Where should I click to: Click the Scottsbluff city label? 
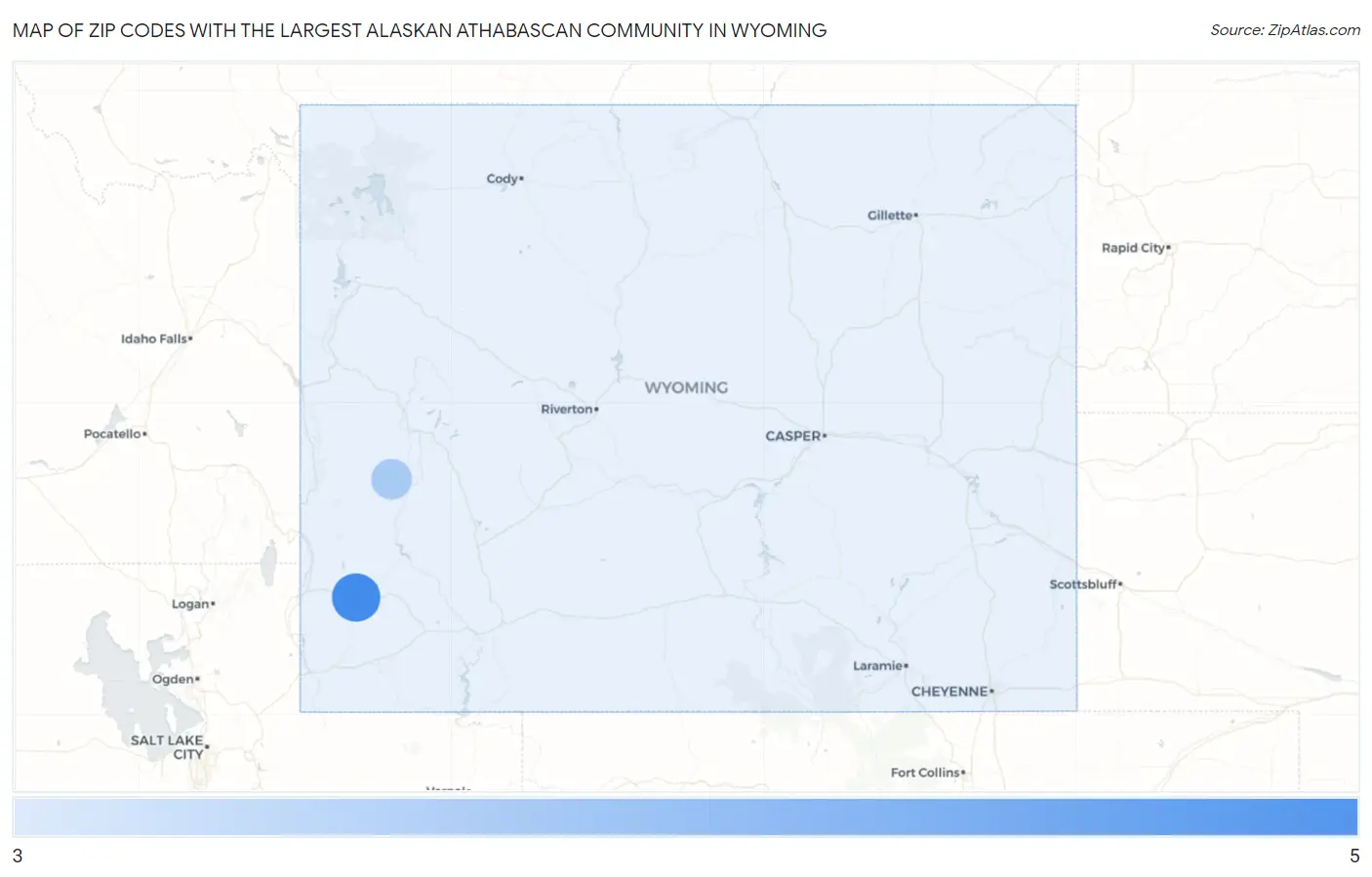pyautogui.click(x=1083, y=584)
